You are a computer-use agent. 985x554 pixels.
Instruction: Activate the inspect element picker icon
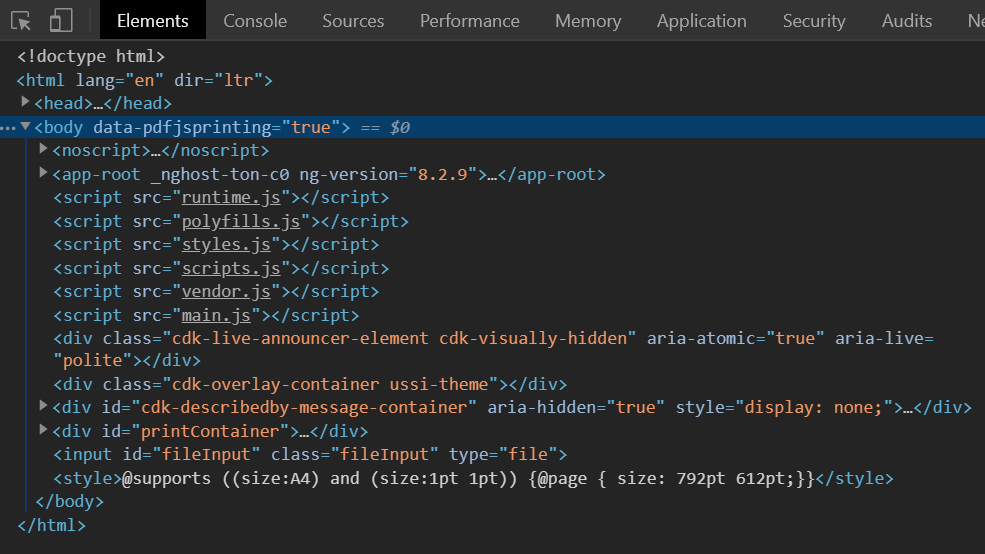click(x=21, y=21)
